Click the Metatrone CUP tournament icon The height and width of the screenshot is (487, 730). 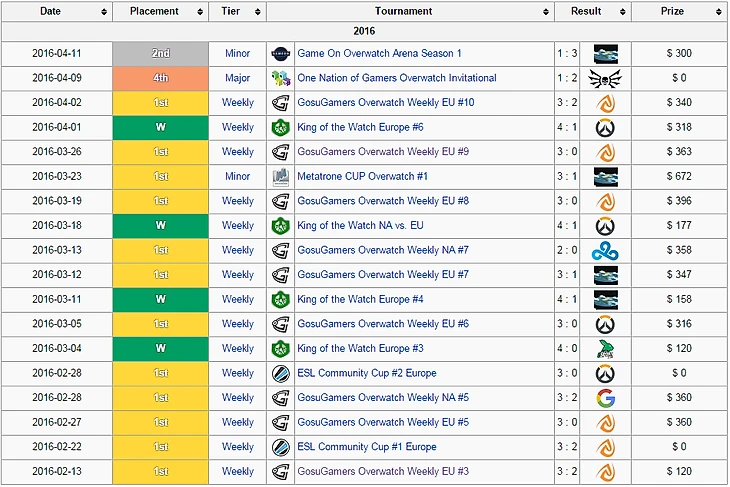click(280, 176)
